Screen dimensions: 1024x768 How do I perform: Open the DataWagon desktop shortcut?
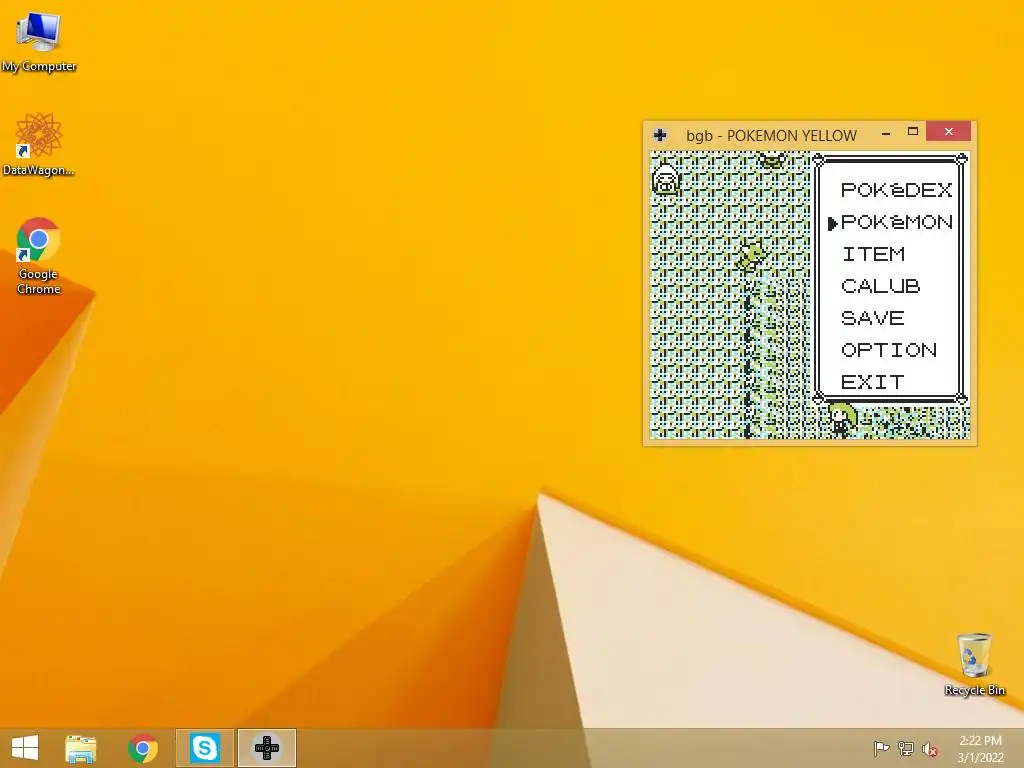pyautogui.click(x=39, y=144)
